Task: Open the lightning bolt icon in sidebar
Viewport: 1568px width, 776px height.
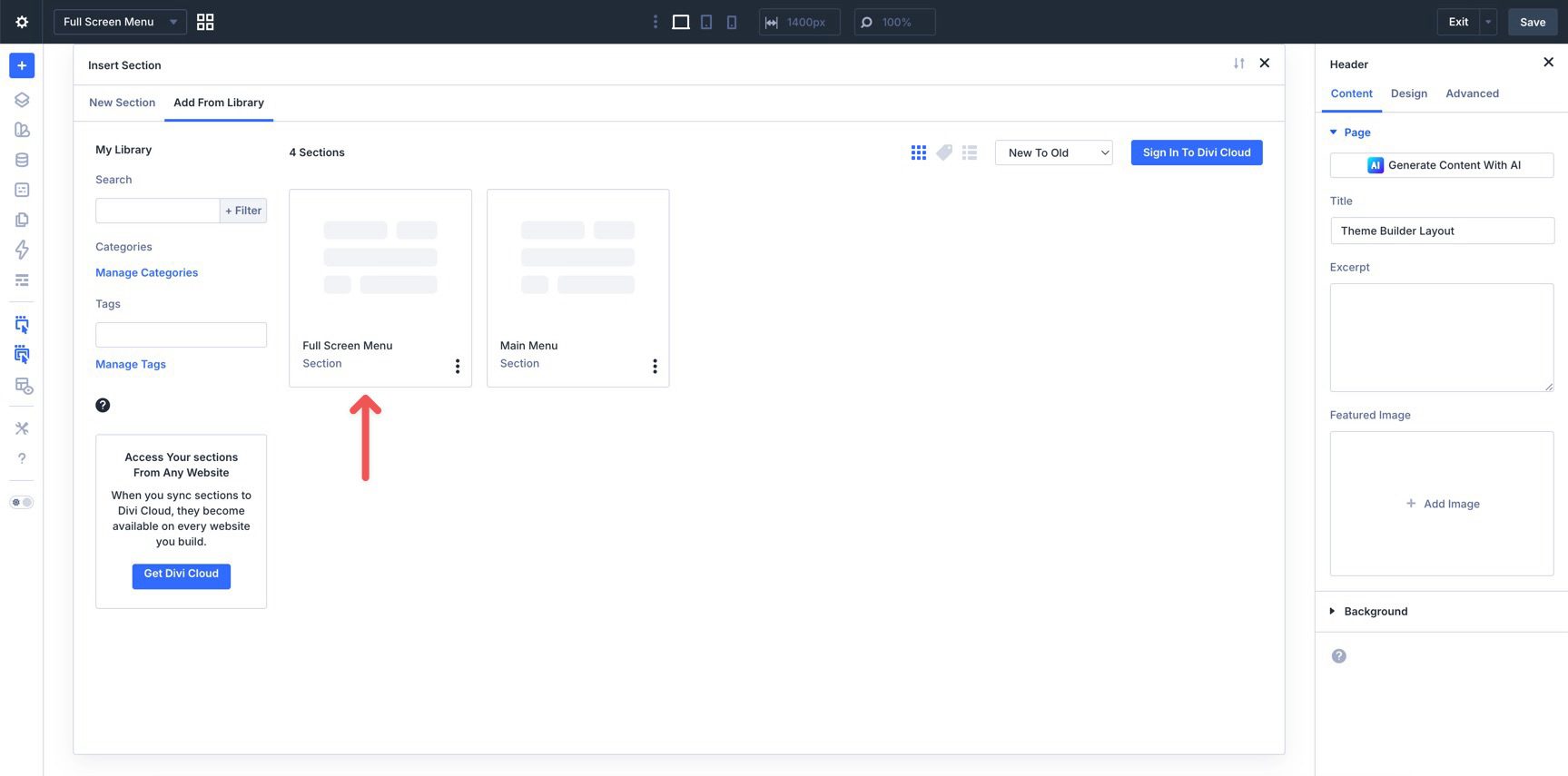Action: (22, 250)
